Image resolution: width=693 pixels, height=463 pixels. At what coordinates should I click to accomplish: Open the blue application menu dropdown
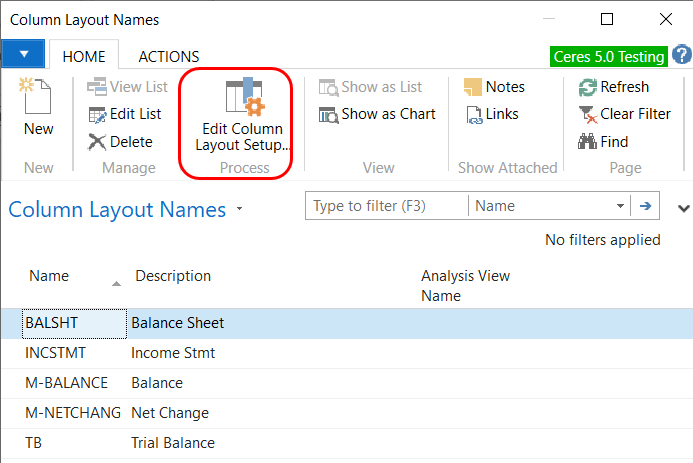[x=23, y=54]
